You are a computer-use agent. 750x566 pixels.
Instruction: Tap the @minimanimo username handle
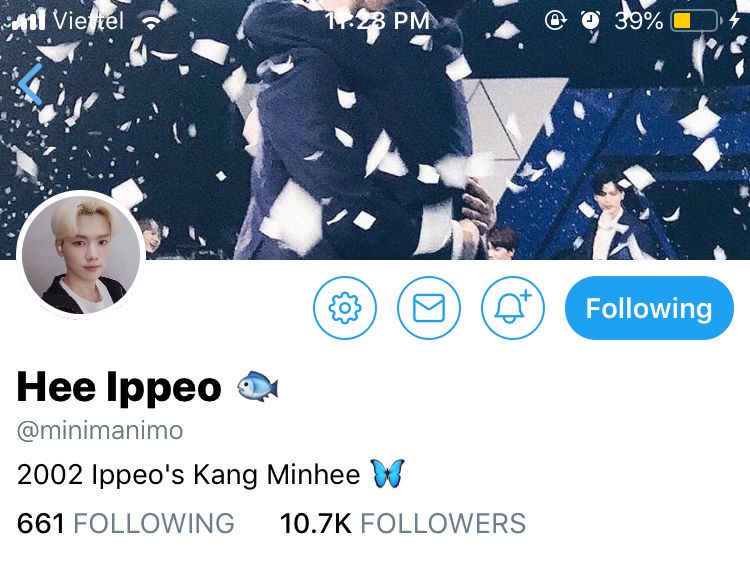[x=100, y=431]
